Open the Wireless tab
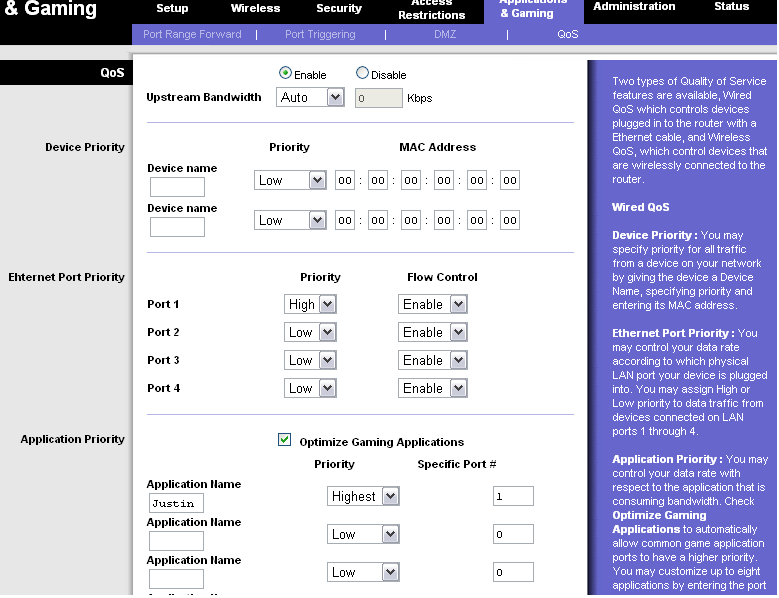This screenshot has width=779, height=598. click(x=255, y=8)
